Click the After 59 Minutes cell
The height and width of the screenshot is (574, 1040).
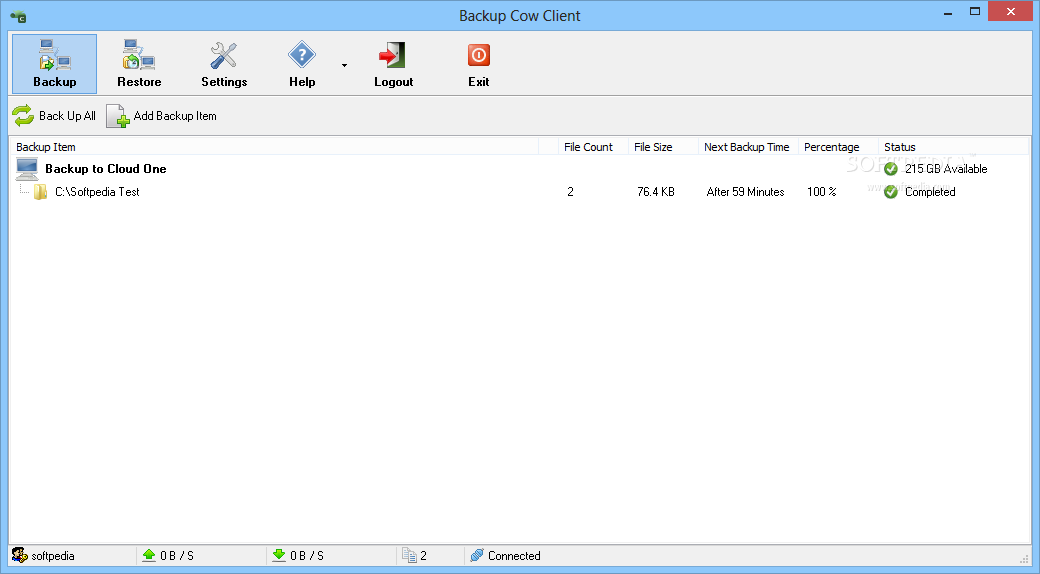746,192
